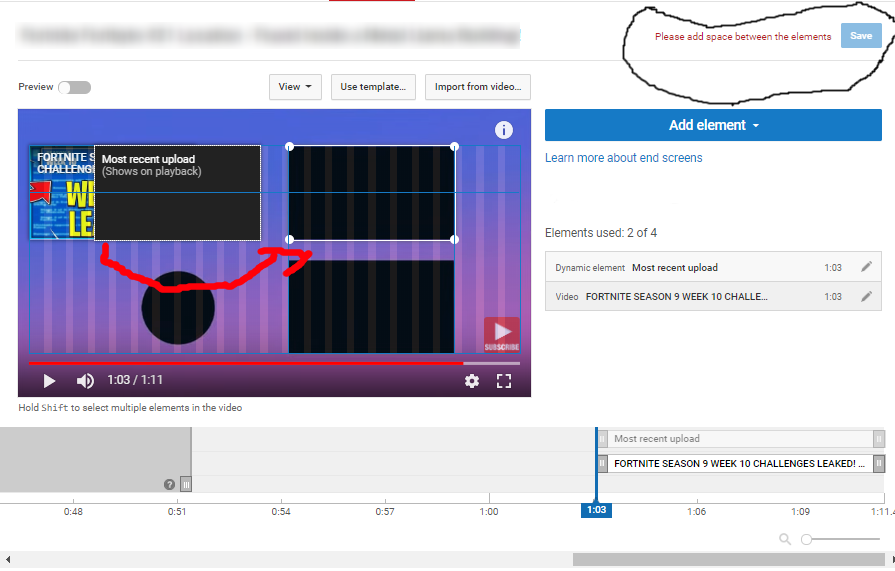895x571 pixels.
Task: Enter fullscreen mode on the player
Action: click(504, 381)
